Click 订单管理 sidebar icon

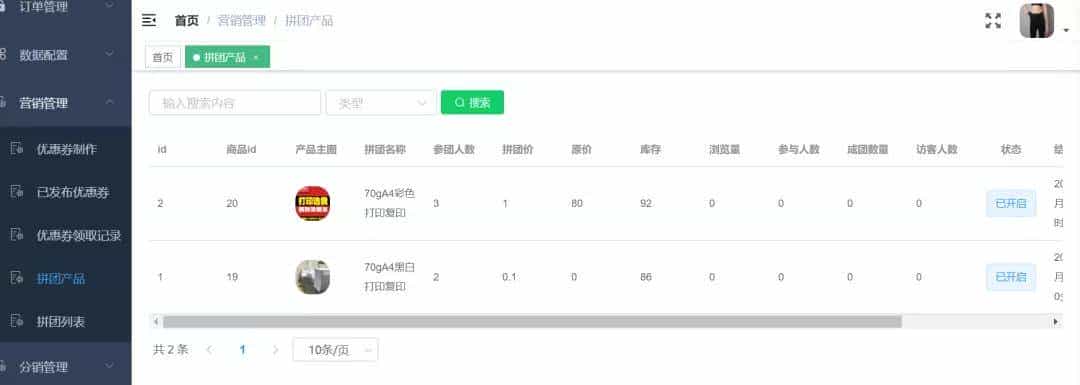pos(3,7)
